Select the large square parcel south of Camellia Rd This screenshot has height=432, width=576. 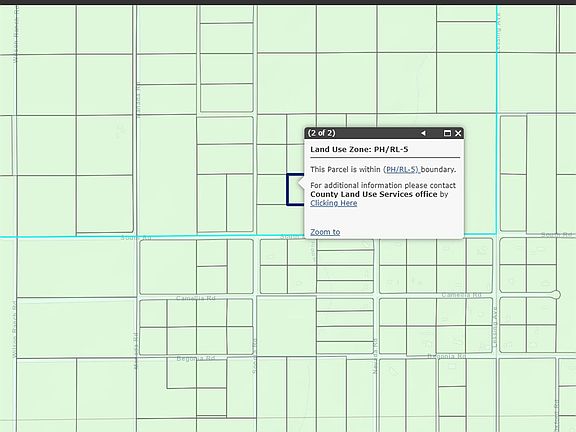286,326
